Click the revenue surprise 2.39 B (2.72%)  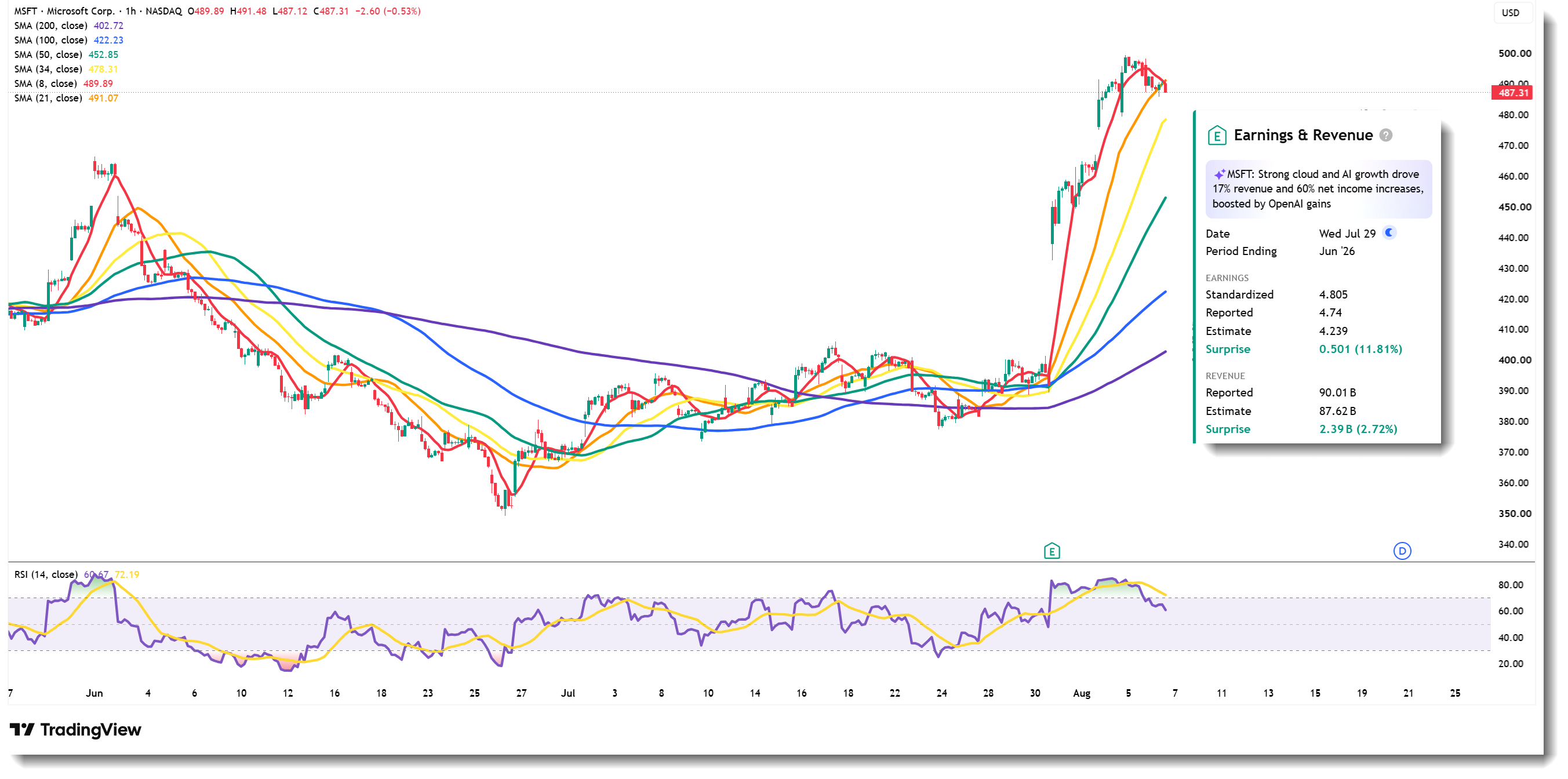click(x=1358, y=429)
